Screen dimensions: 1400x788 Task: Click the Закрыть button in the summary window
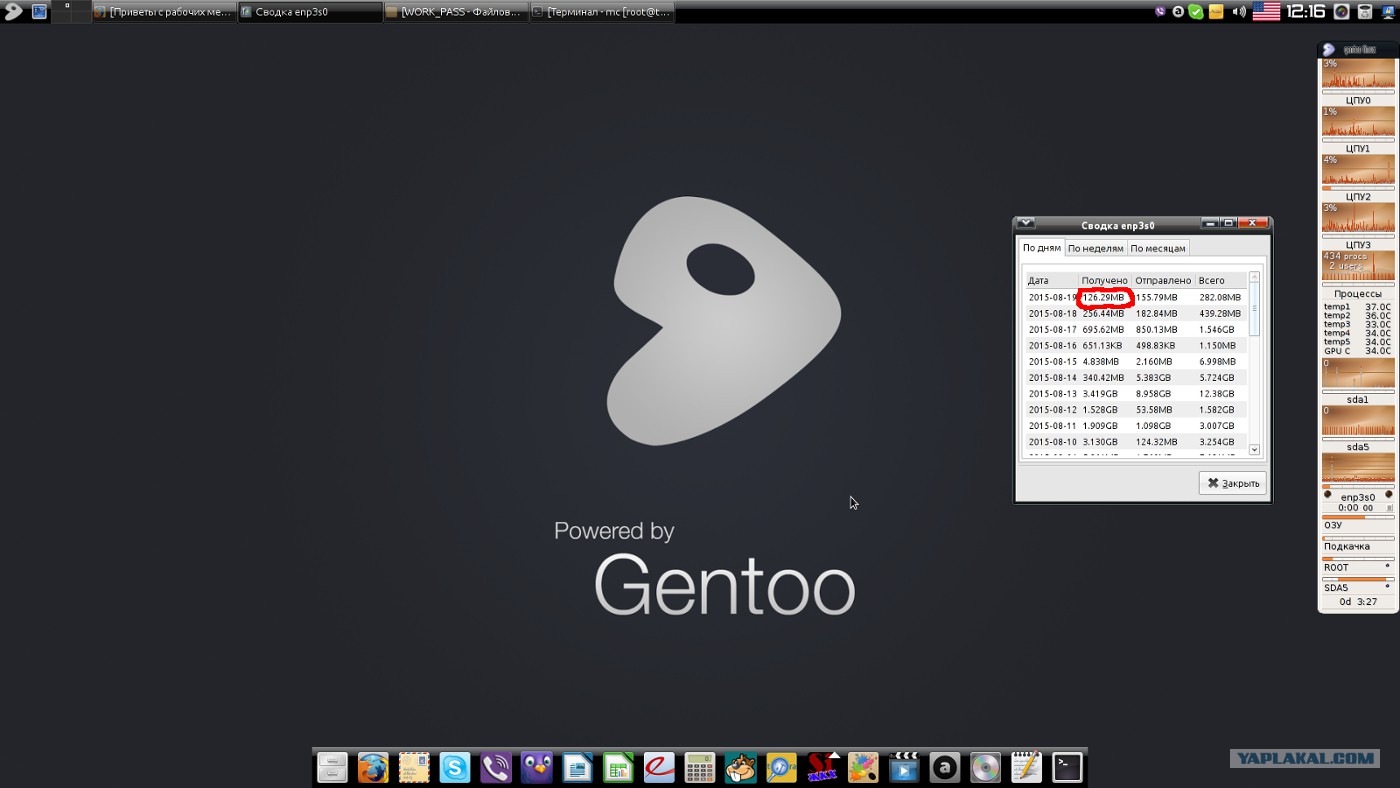tap(1233, 483)
